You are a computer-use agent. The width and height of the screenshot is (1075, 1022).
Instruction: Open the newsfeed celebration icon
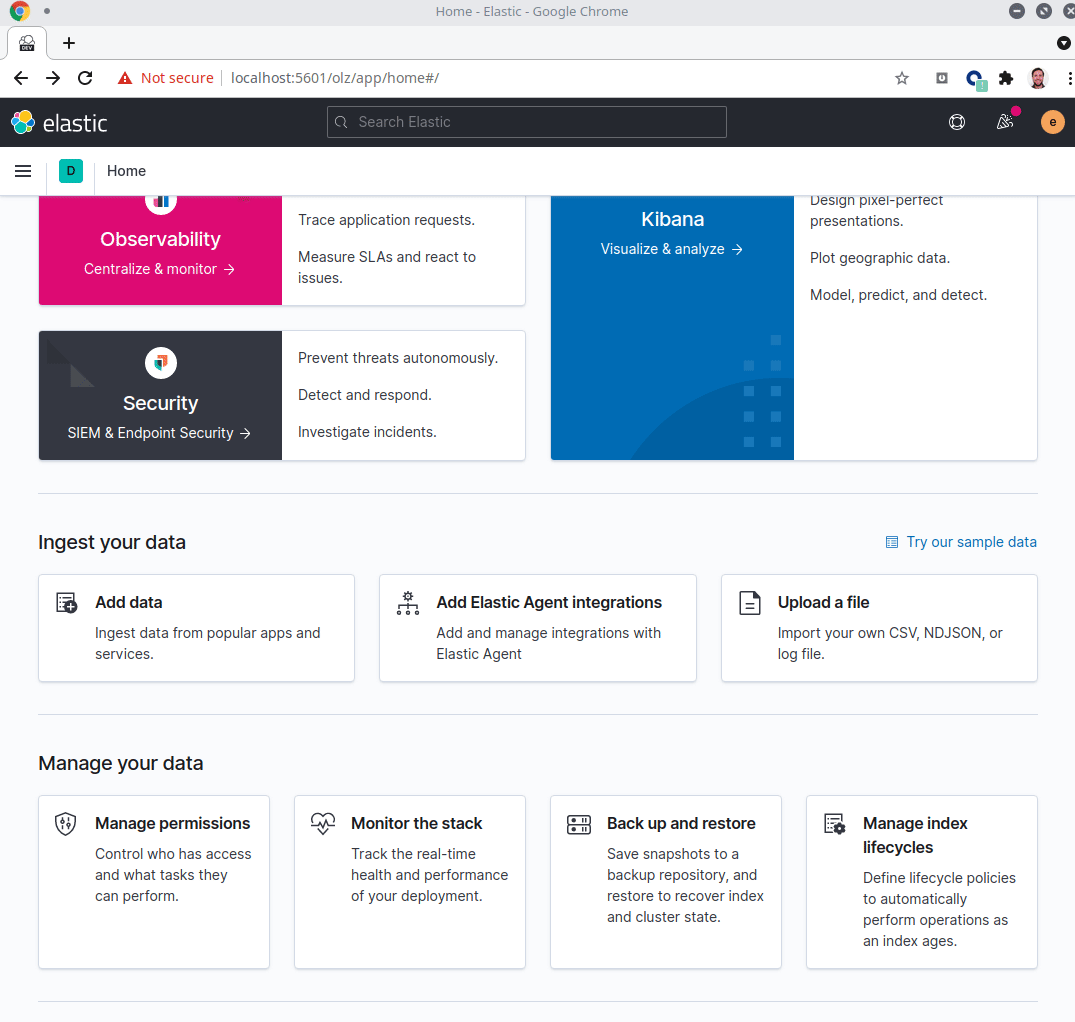(x=1005, y=122)
